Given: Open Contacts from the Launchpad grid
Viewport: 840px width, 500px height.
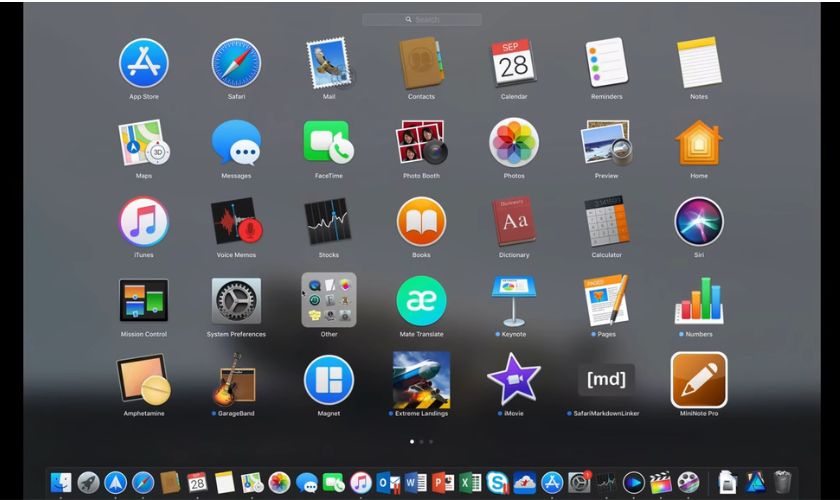Looking at the screenshot, I should [422, 63].
